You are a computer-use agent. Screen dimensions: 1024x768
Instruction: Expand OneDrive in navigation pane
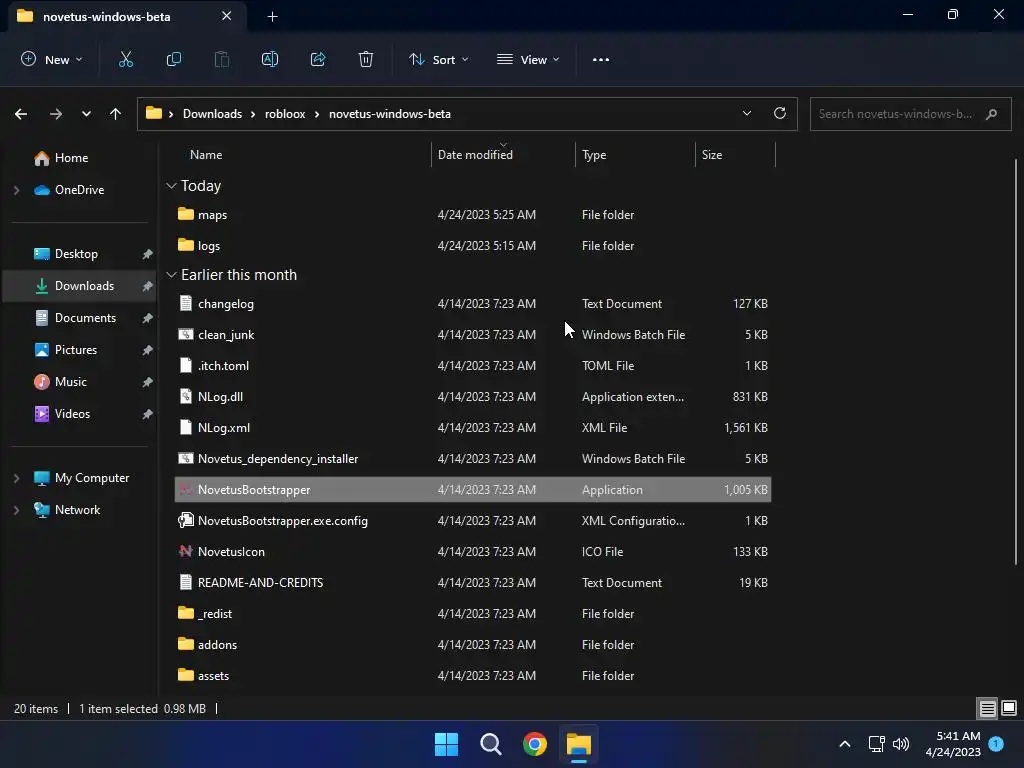pos(16,190)
